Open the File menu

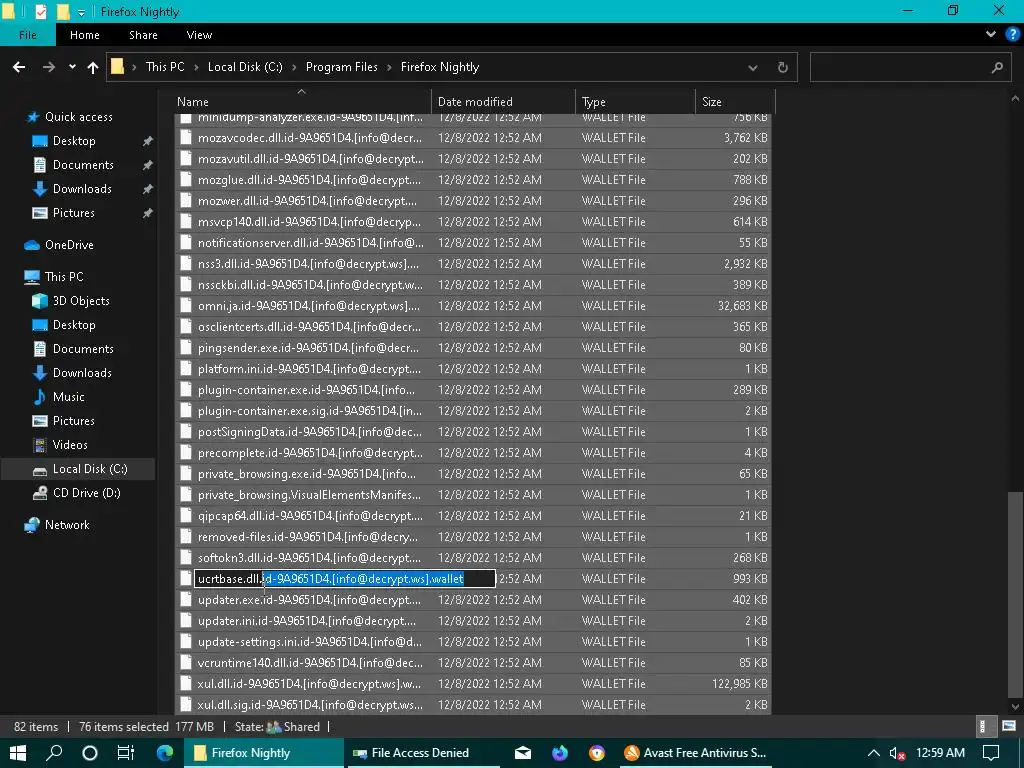[27, 35]
